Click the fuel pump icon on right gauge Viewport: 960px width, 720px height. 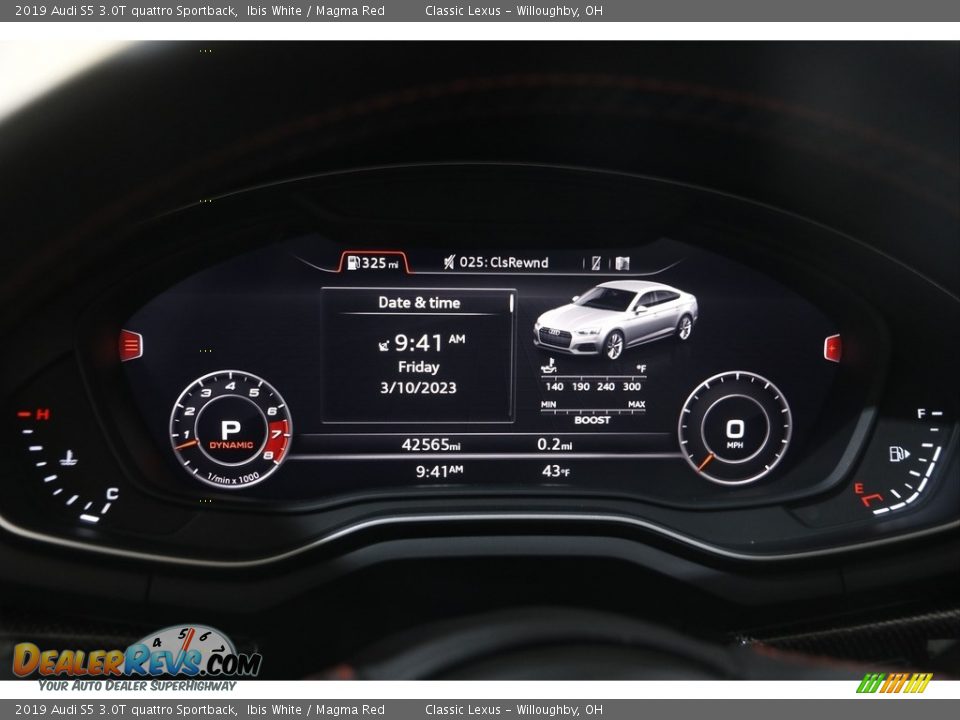(x=899, y=454)
